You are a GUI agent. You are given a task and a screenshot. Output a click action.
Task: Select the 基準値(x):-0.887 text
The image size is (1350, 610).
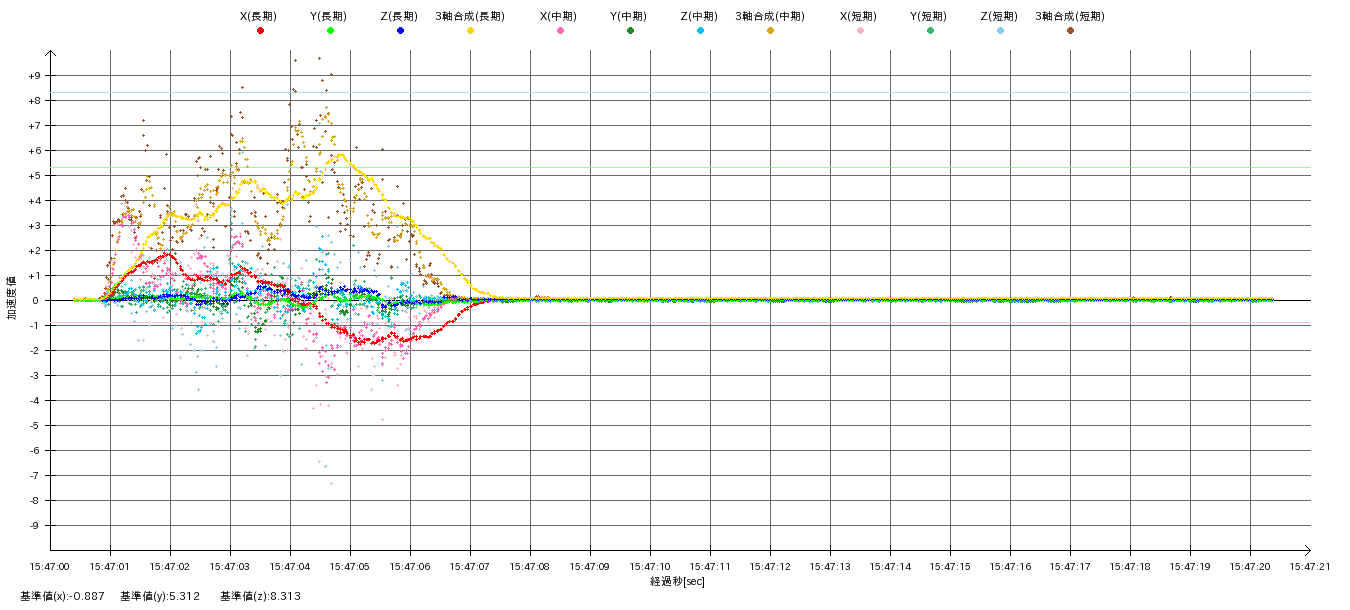(x=62, y=596)
